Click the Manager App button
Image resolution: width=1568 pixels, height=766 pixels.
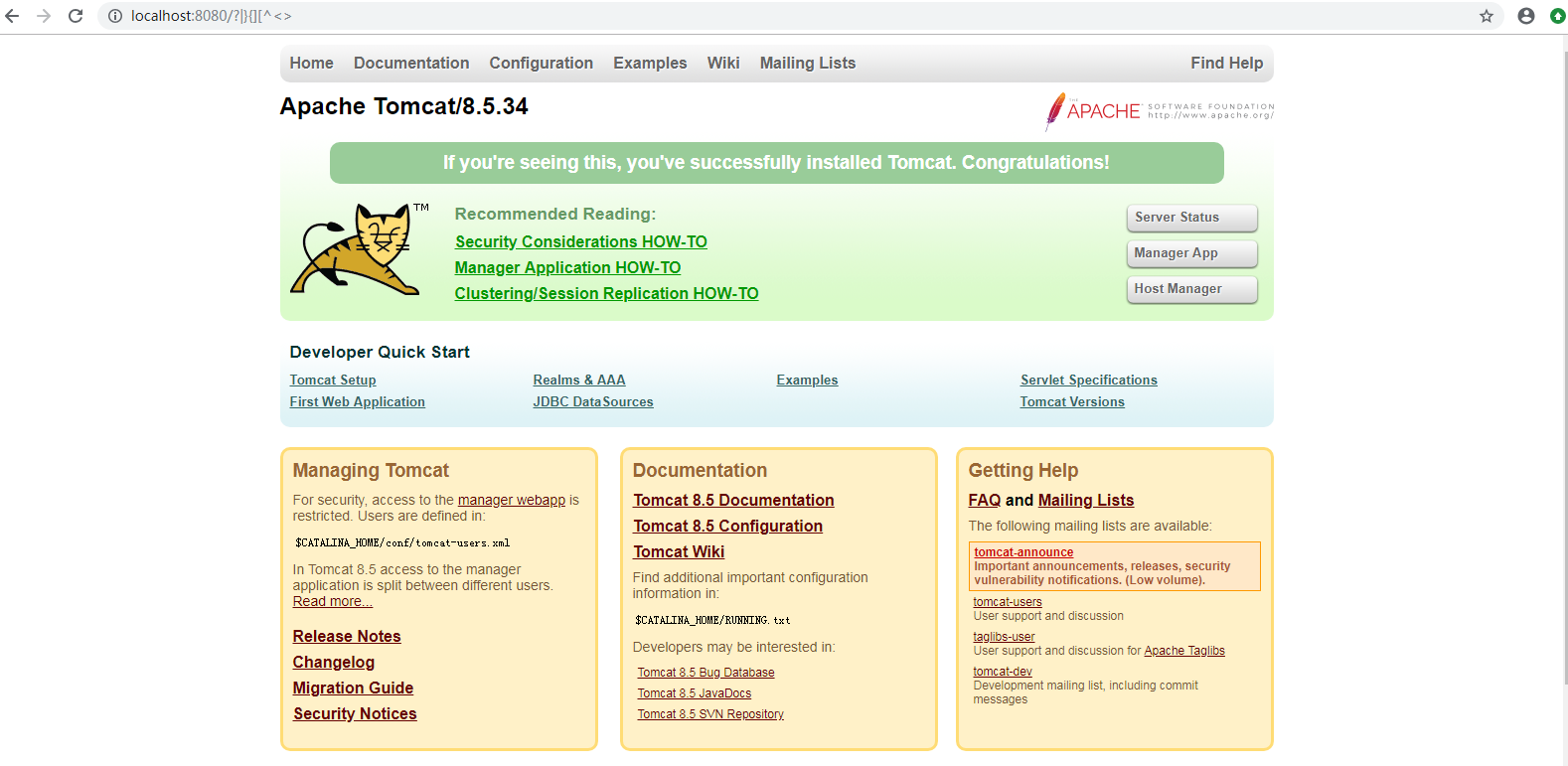click(x=1192, y=253)
